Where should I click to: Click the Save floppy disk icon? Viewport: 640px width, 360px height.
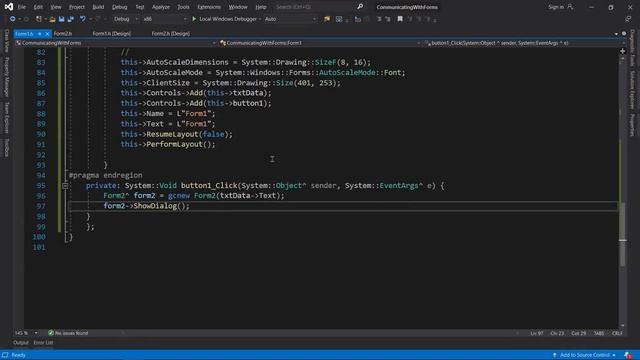point(61,19)
